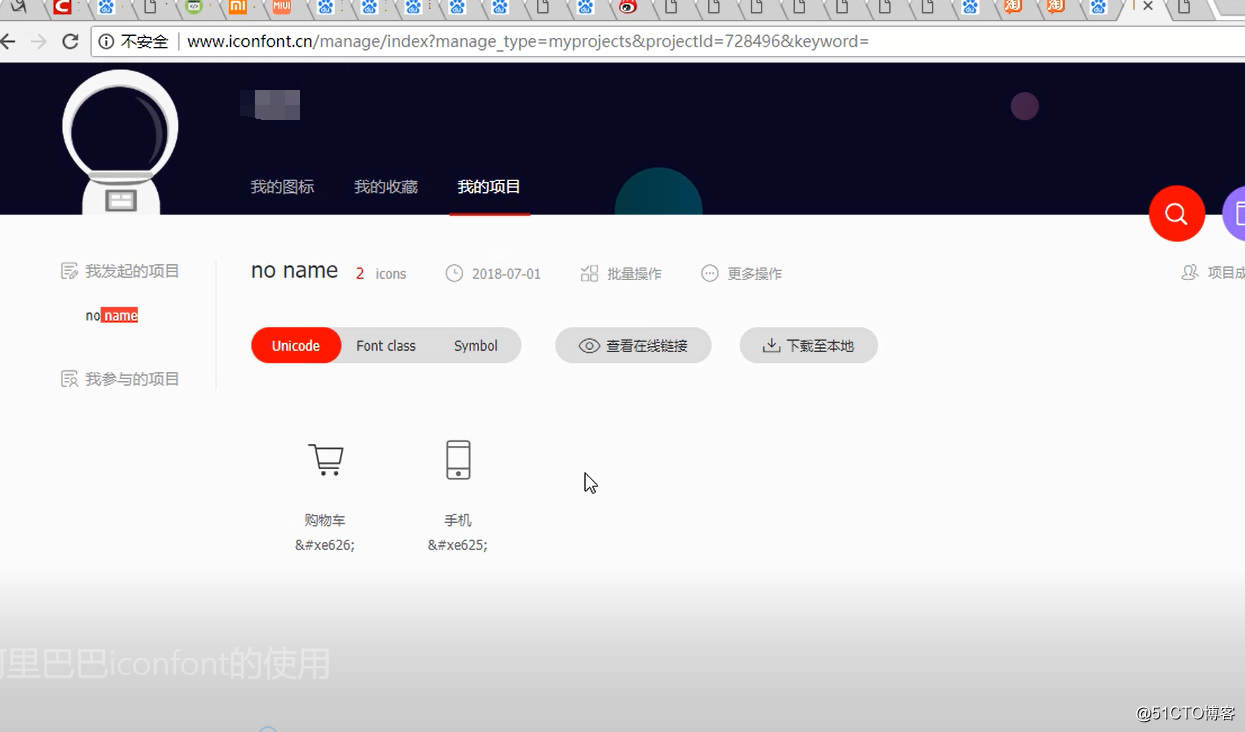
Task: Click the mobile phone icon 手机
Action: click(458, 459)
